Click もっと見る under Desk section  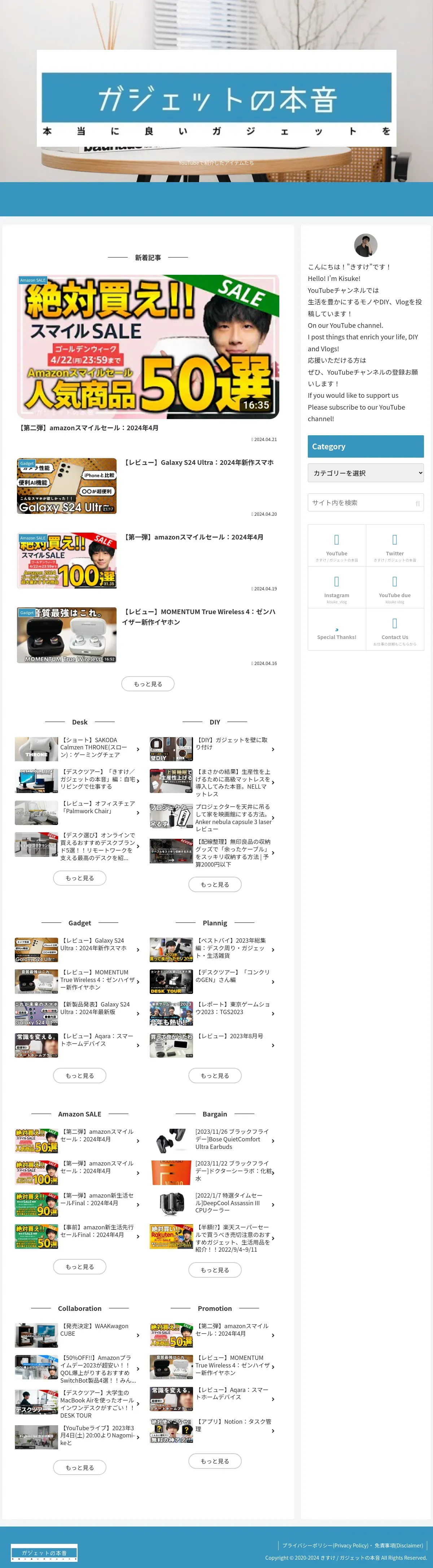[80, 878]
